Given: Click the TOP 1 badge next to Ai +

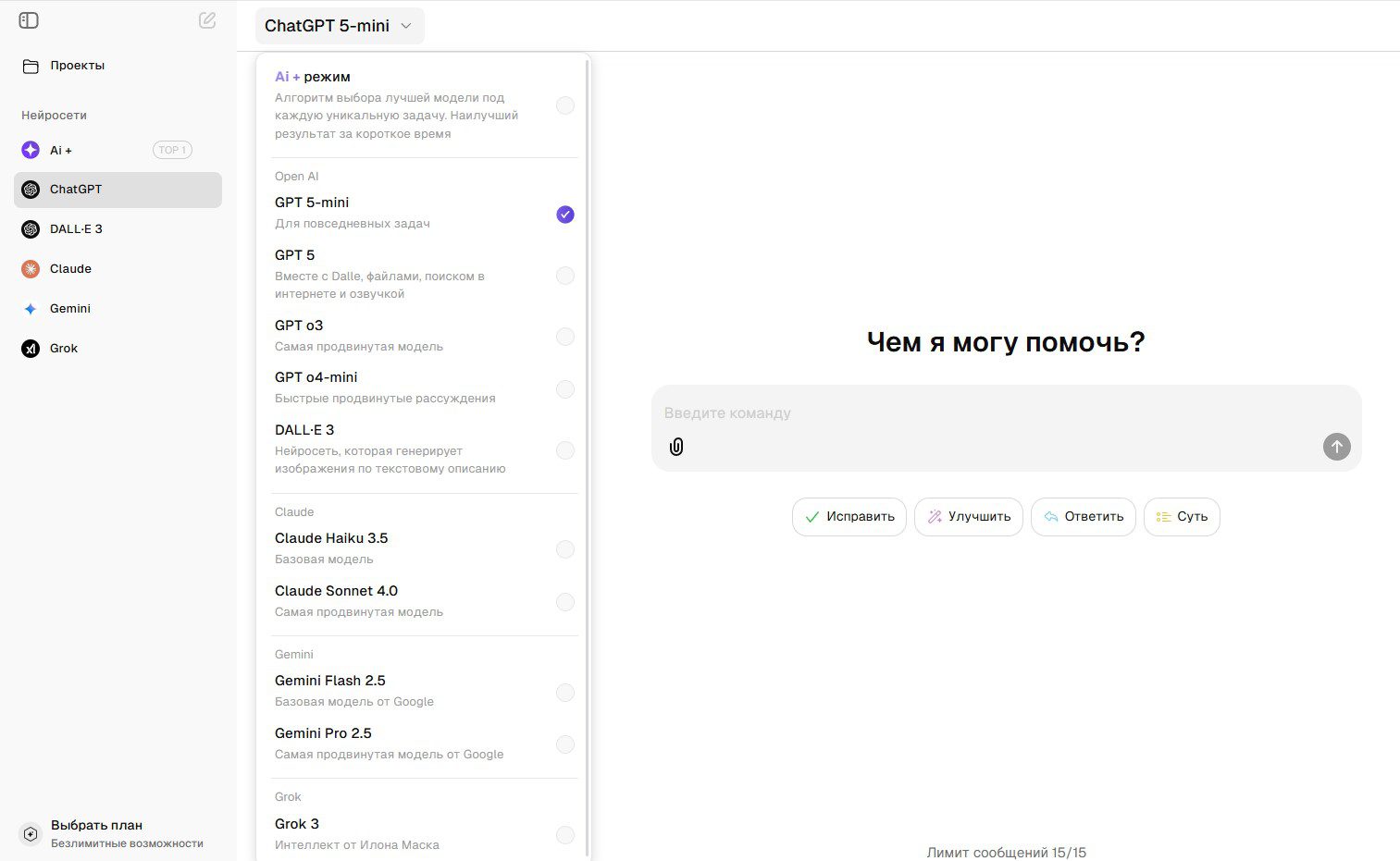Looking at the screenshot, I should [172, 150].
